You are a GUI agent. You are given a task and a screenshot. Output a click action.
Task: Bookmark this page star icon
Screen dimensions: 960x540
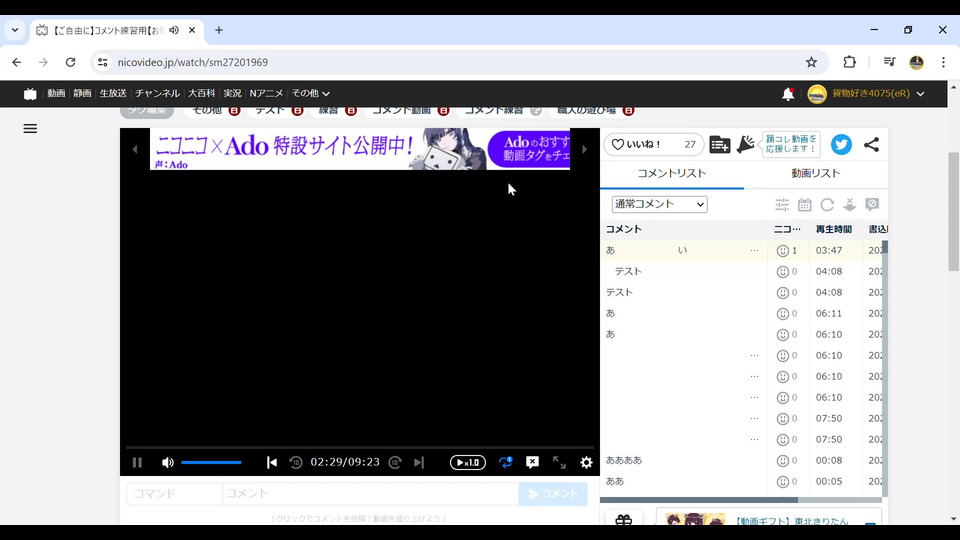coord(811,62)
